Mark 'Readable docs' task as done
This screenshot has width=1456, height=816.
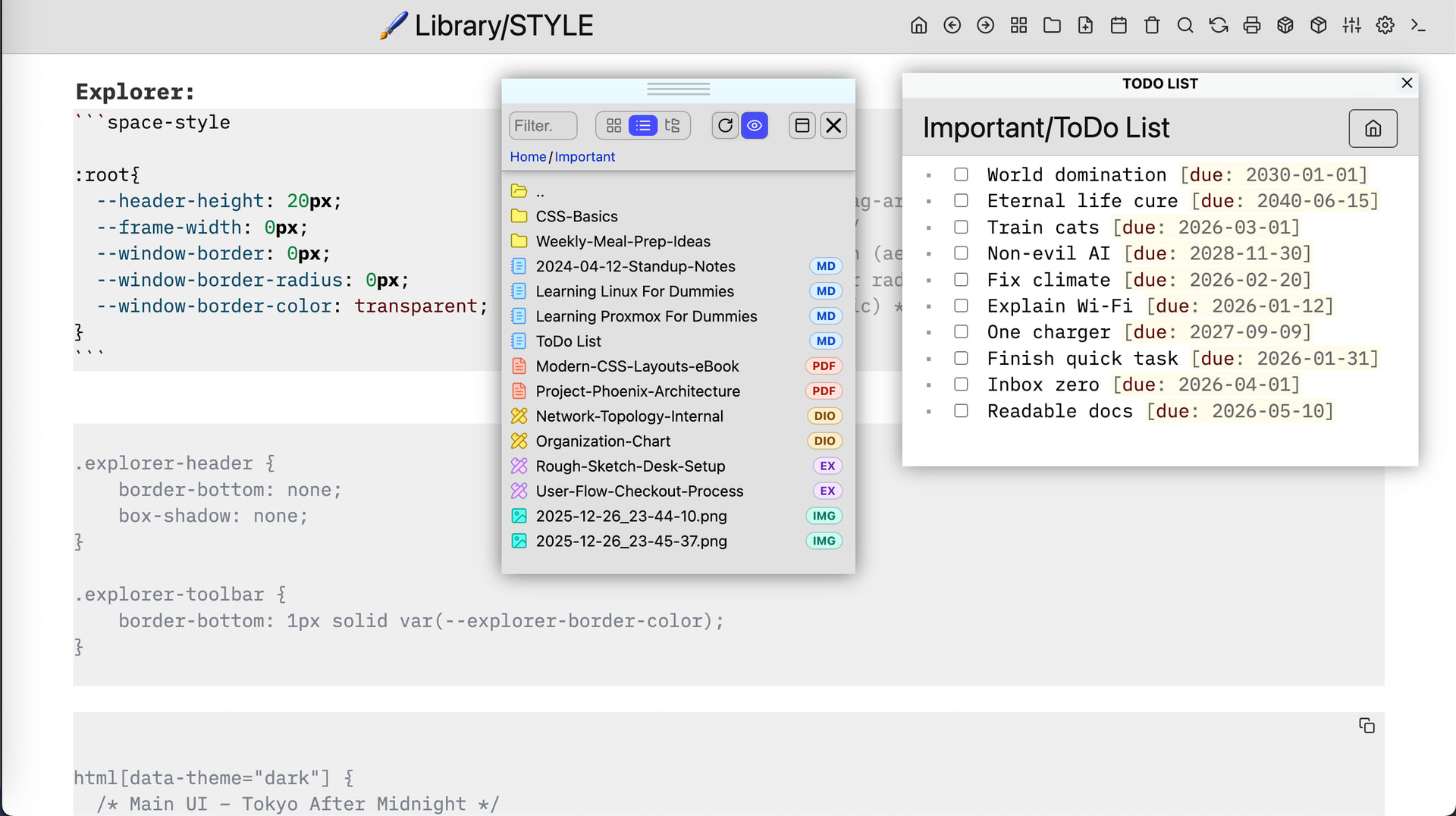click(x=961, y=411)
